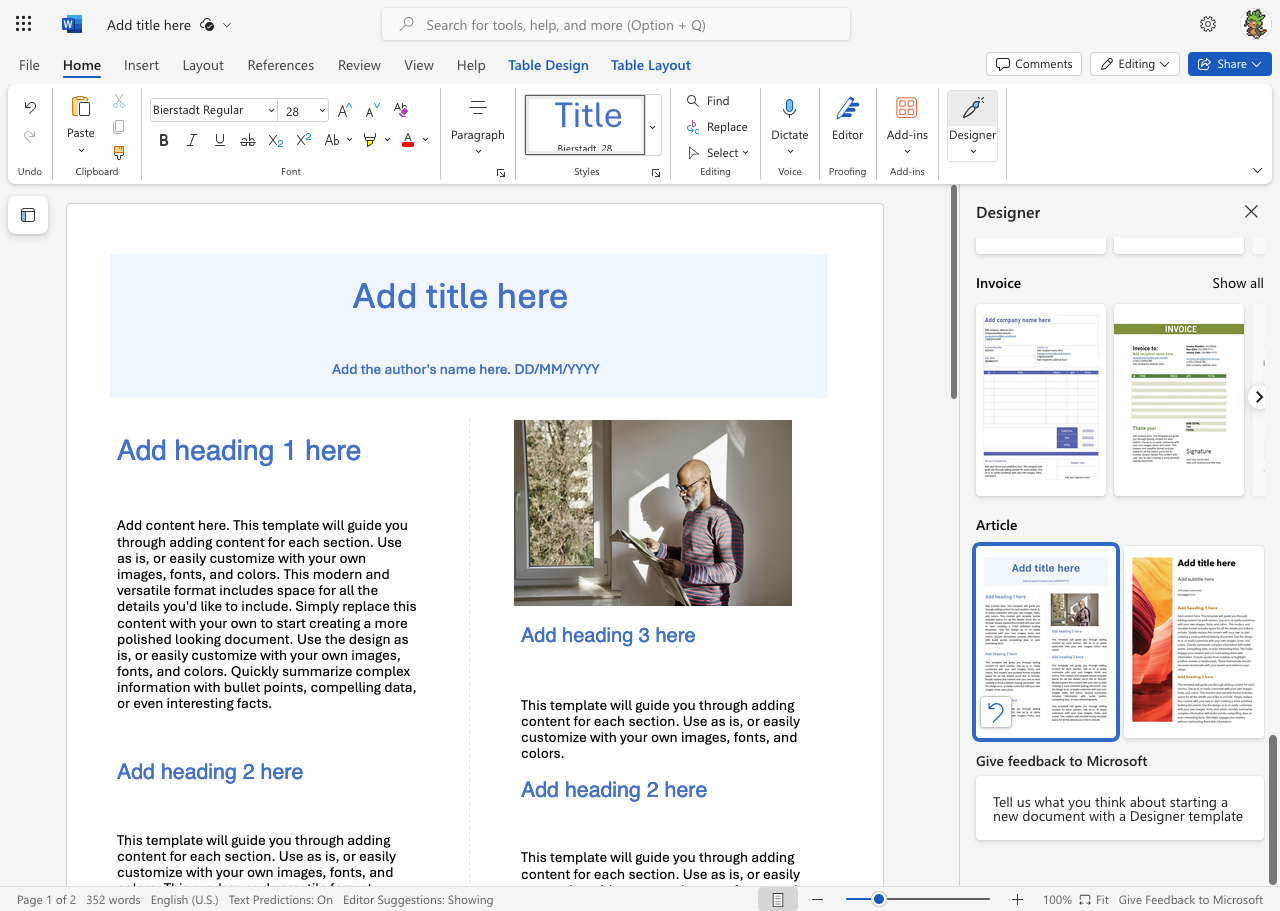Image resolution: width=1280 pixels, height=911 pixels.
Task: Open the change case dropdown arrow
Action: (x=349, y=140)
